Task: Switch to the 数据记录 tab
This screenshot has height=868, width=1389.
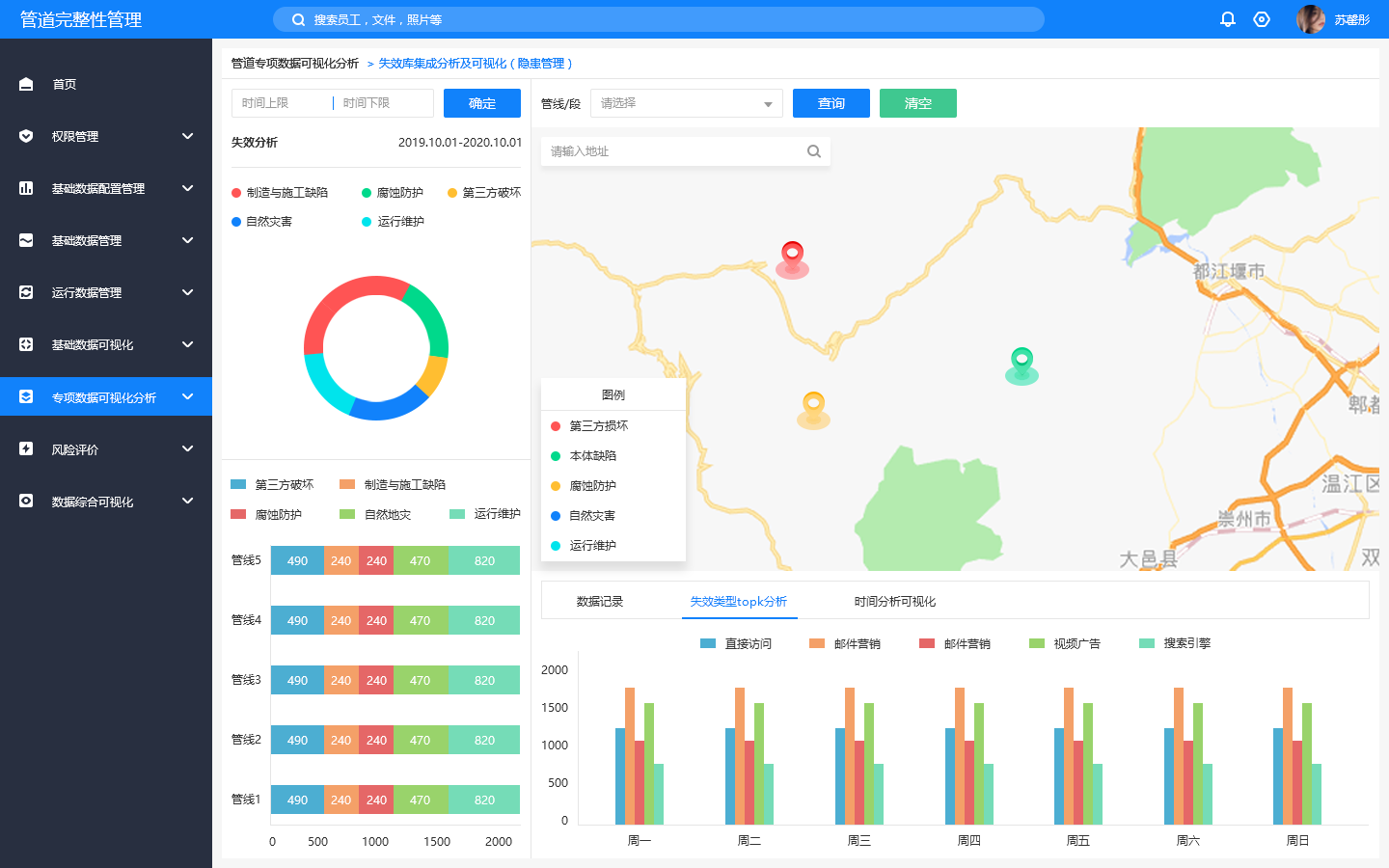Action: [600, 602]
